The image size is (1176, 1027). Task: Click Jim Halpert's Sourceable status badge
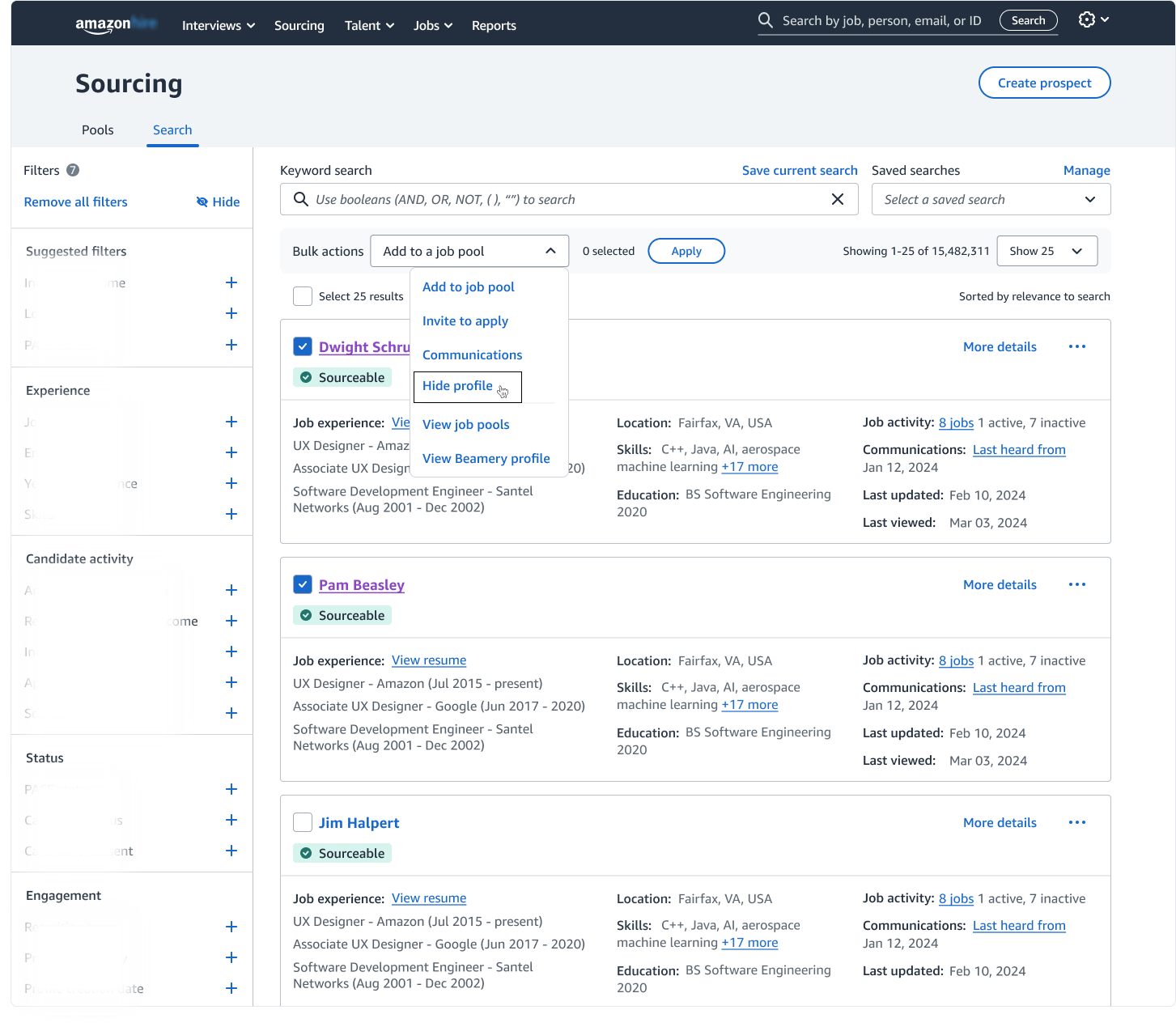[x=342, y=853]
